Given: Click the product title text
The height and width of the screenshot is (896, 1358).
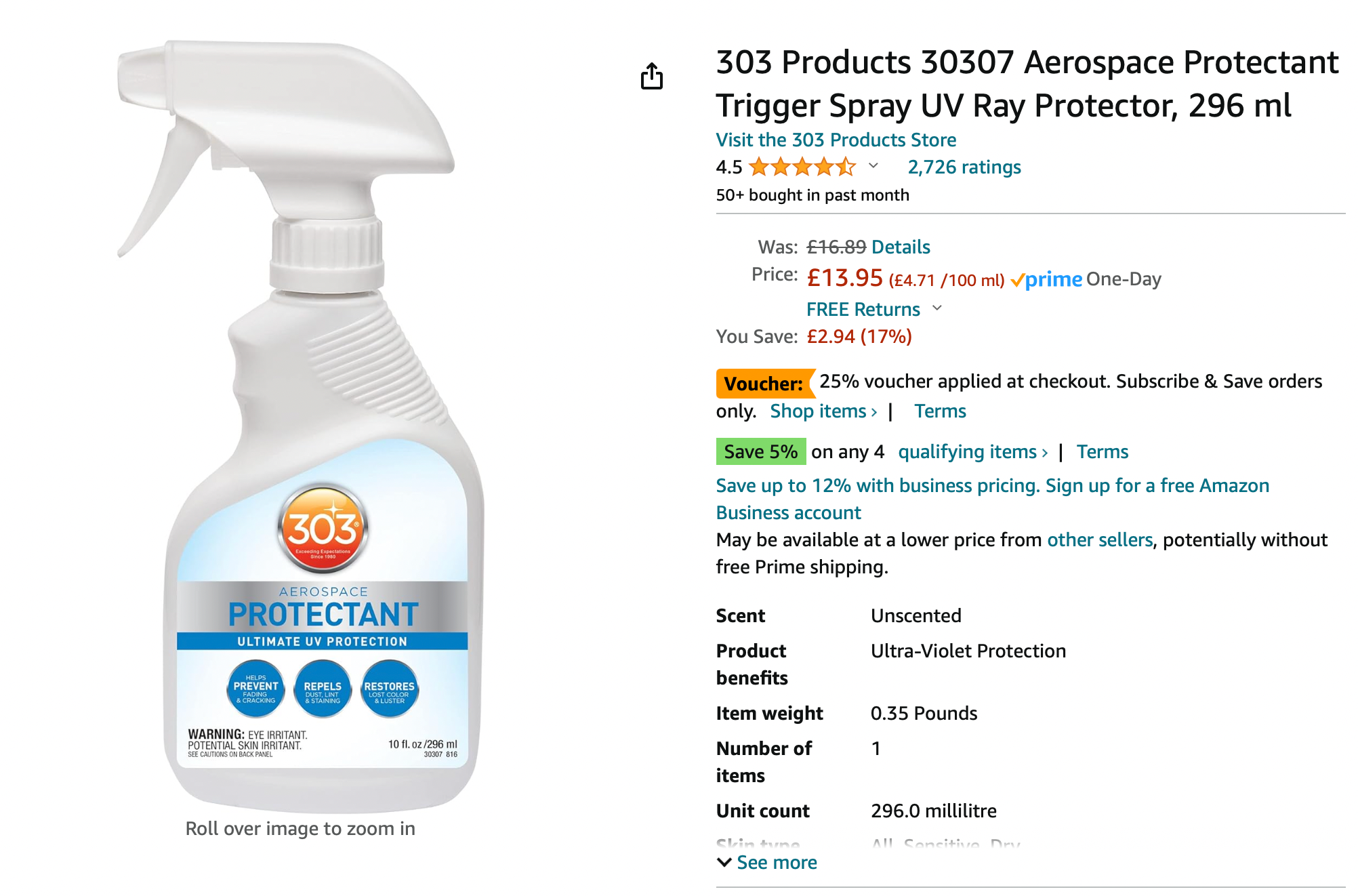Looking at the screenshot, I should click(1027, 83).
